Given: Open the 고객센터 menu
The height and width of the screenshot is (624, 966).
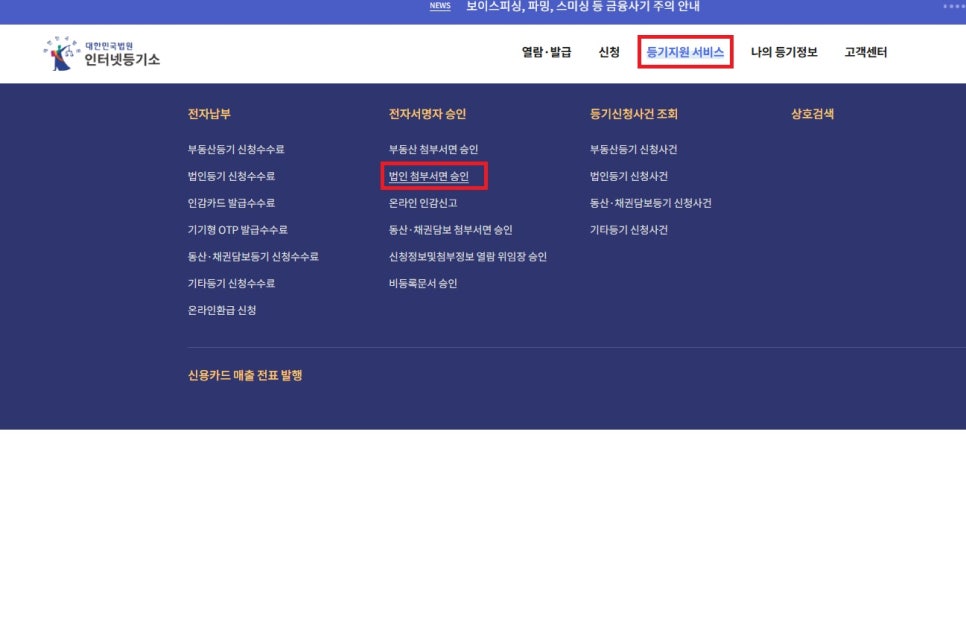Looking at the screenshot, I should point(866,52).
